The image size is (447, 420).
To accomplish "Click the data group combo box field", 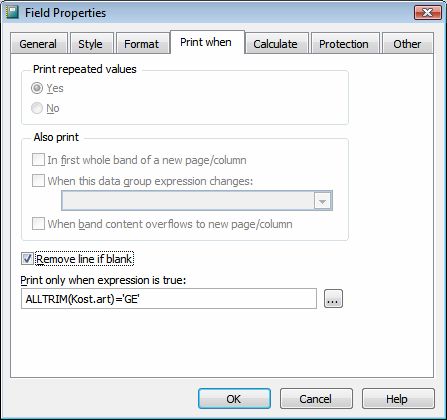I will (197, 201).
